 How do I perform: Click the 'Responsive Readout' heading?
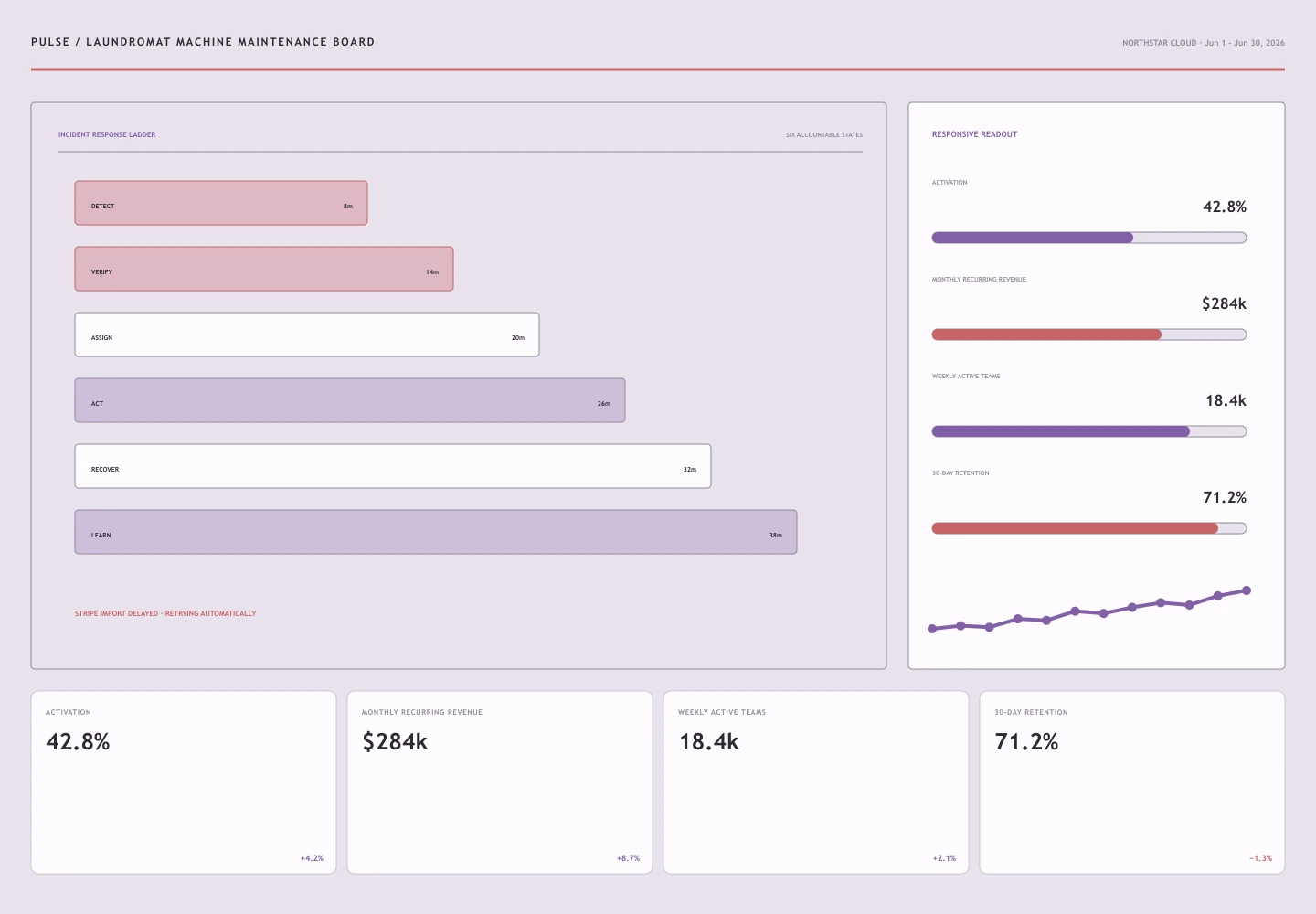pos(974,134)
